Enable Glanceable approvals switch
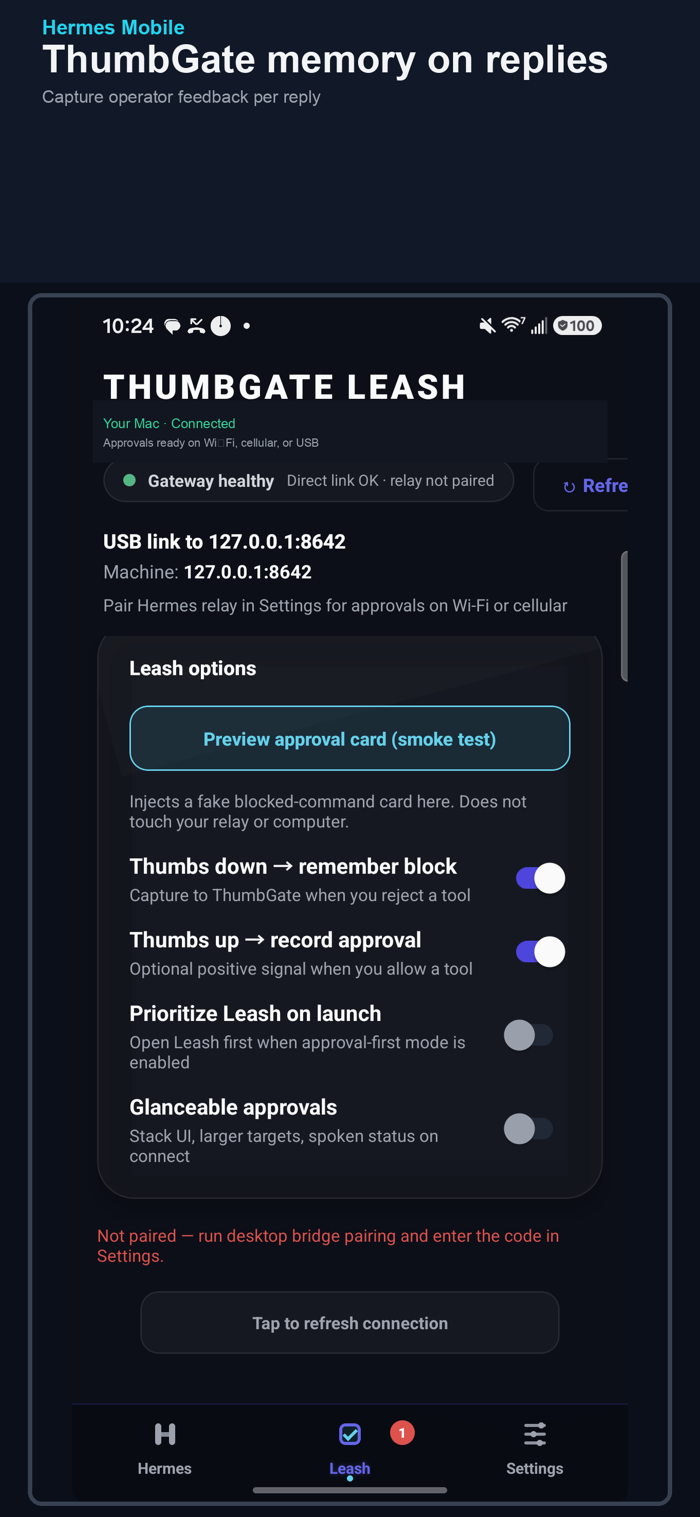 pyautogui.click(x=528, y=1129)
